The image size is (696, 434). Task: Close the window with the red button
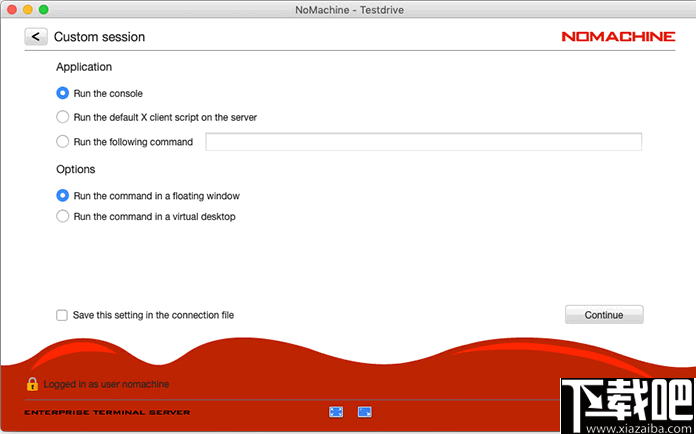tap(12, 9)
